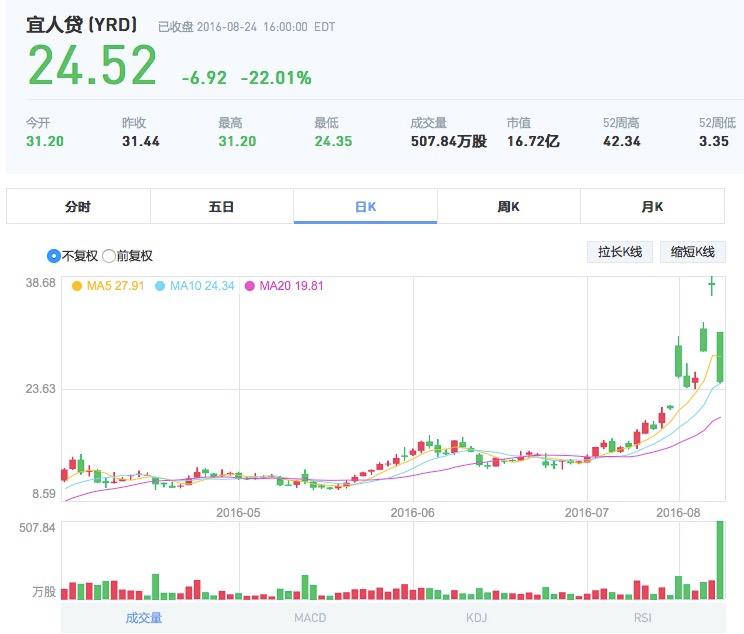The width and height of the screenshot is (744, 634).
Task: Click the 8.59 price axis label
Action: [44, 494]
